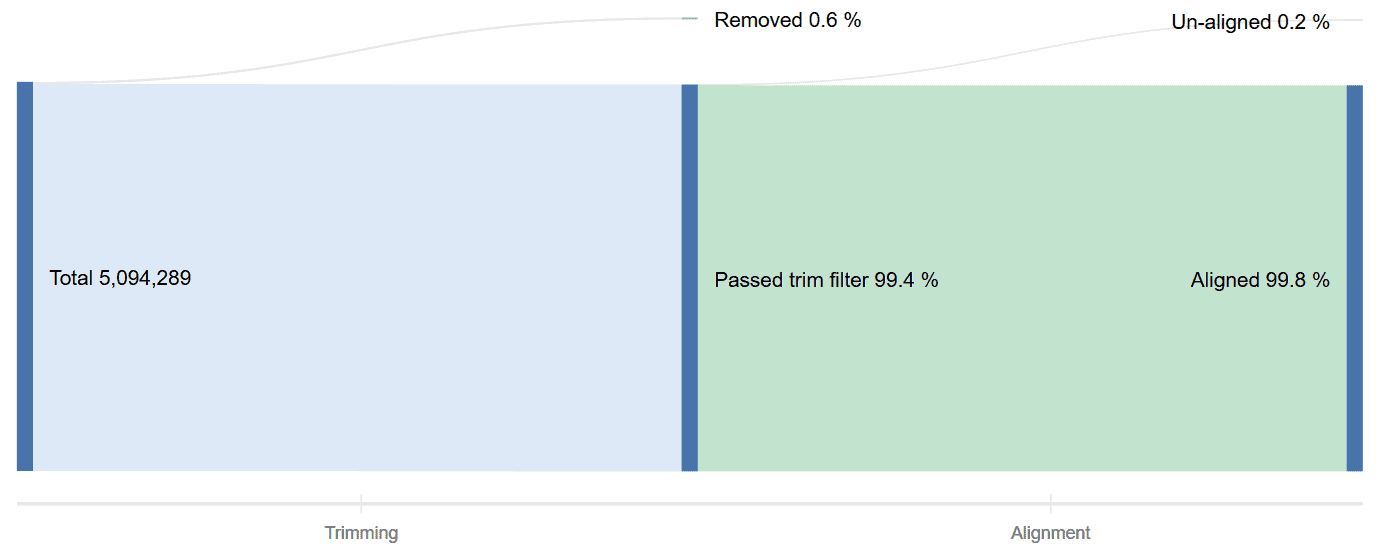Image resolution: width=1380 pixels, height=555 pixels.
Task: Click the horizontal stage axis line
Action: [690, 504]
